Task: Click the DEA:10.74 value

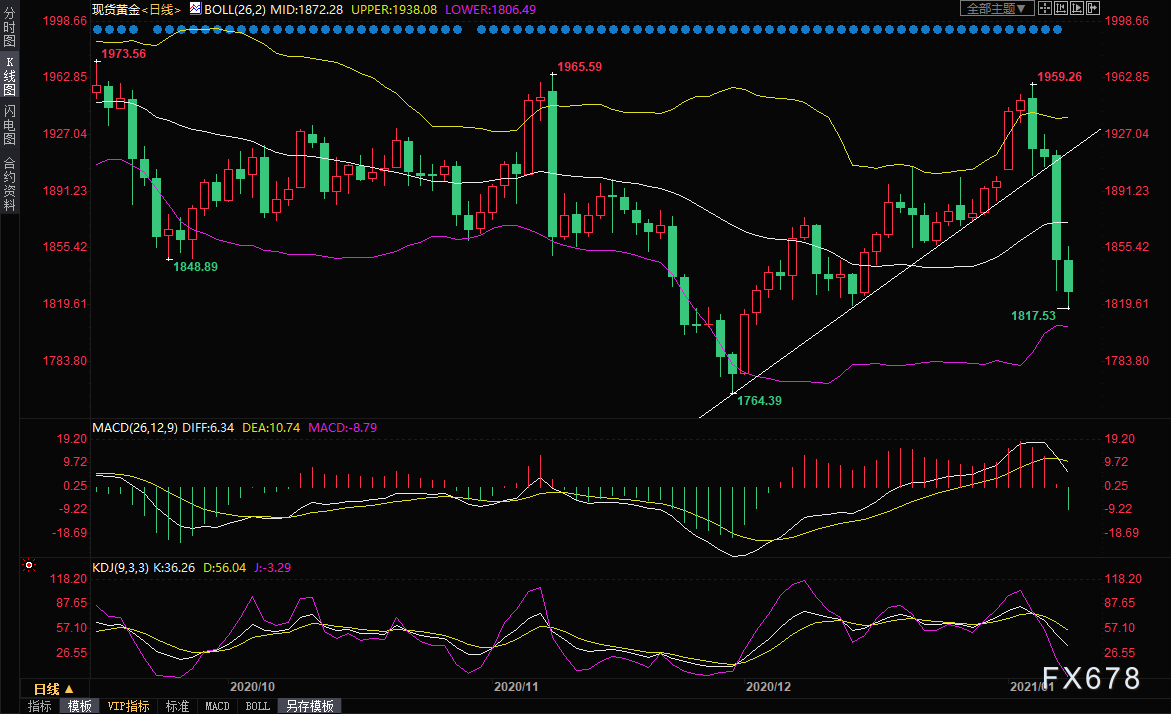Action: (271, 428)
